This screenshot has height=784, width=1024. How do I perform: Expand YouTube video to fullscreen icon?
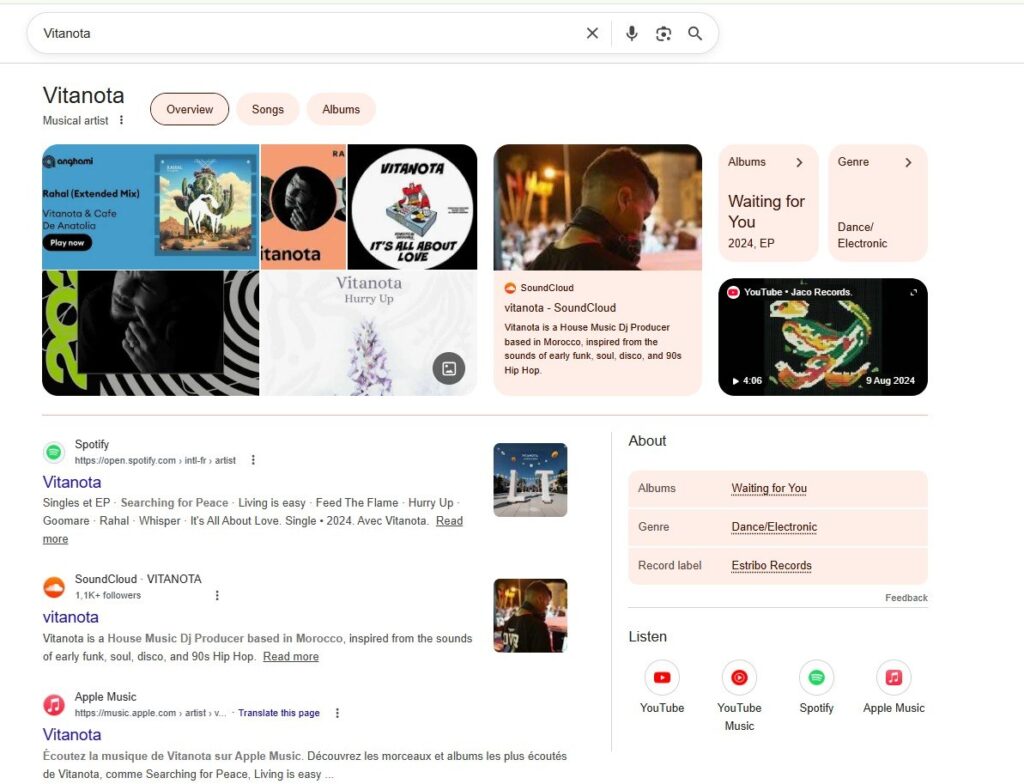point(913,292)
